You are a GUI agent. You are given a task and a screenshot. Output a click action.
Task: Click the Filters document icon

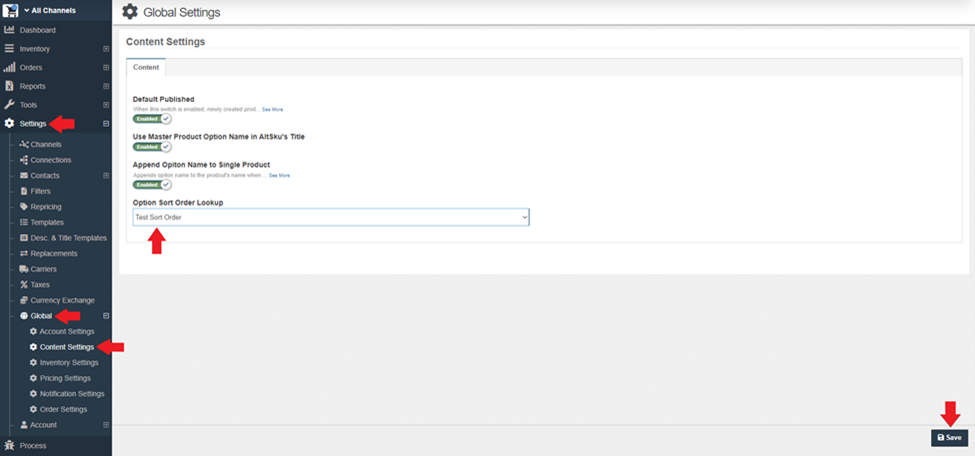[23, 191]
